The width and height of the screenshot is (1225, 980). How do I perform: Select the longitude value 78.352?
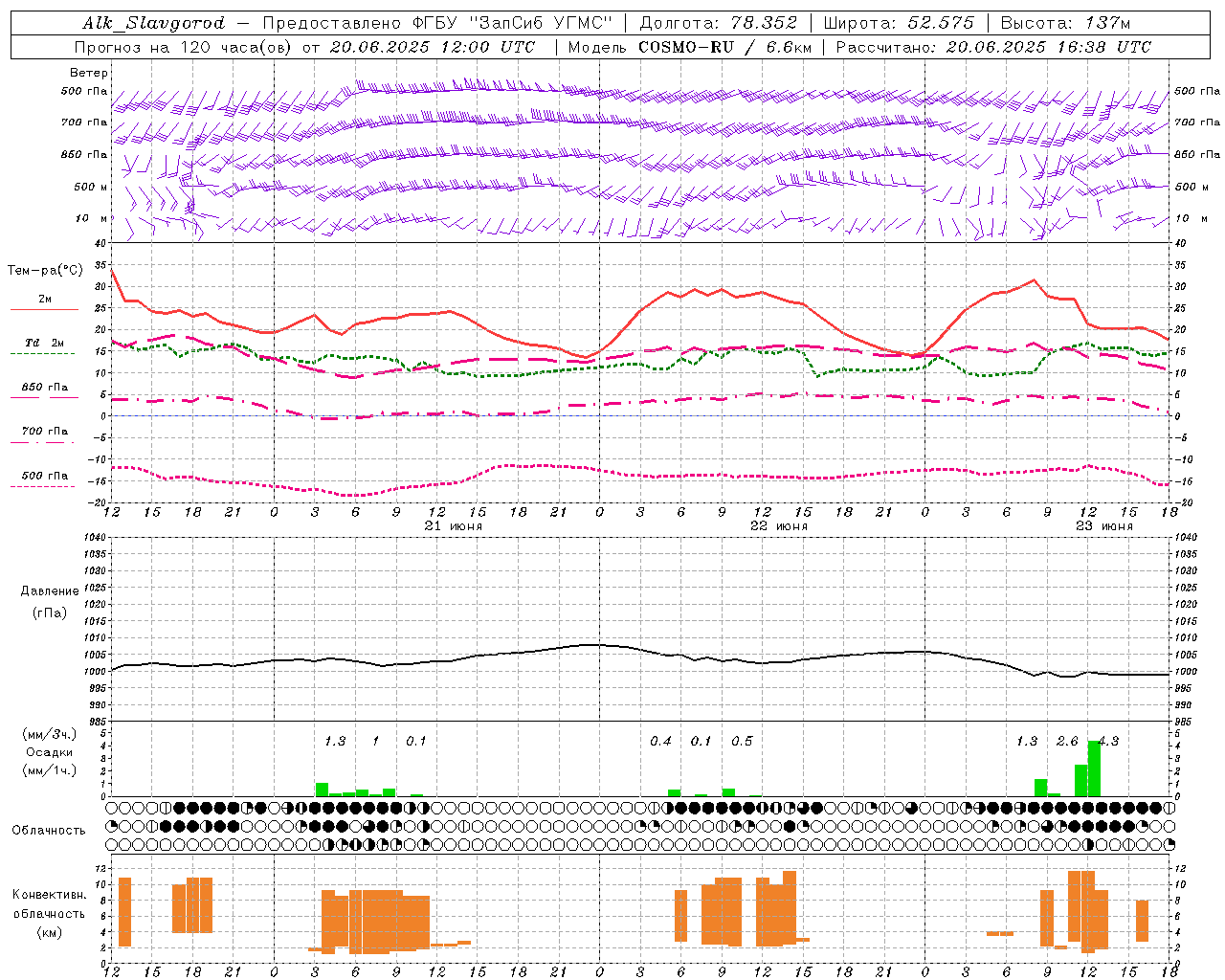tap(764, 23)
